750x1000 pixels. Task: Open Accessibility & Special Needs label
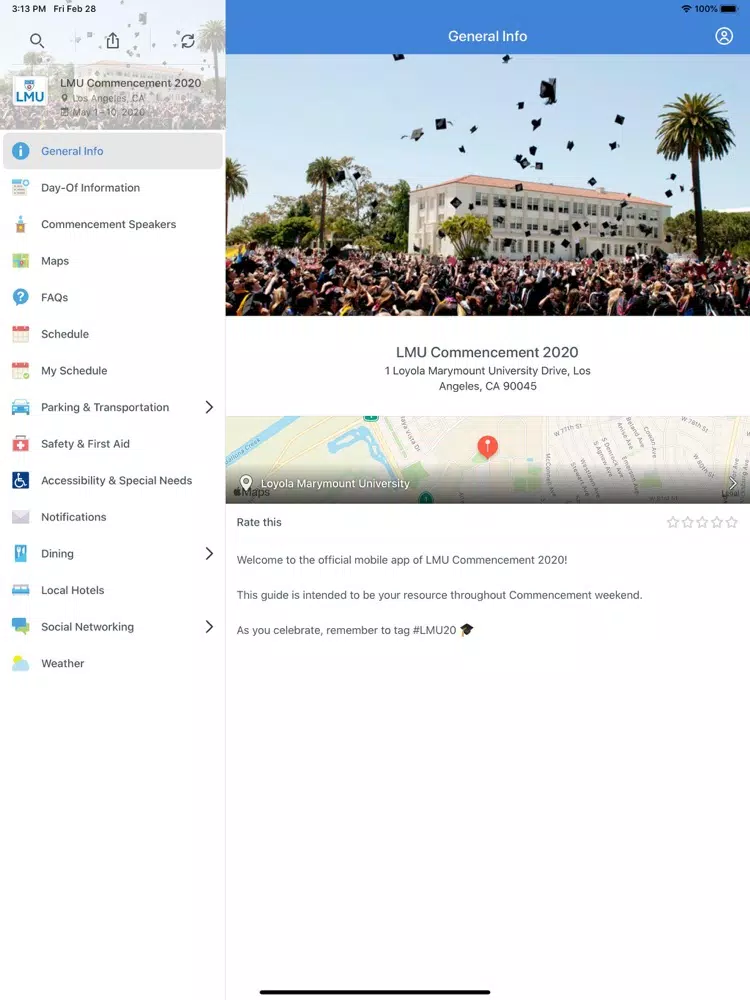(x=117, y=480)
